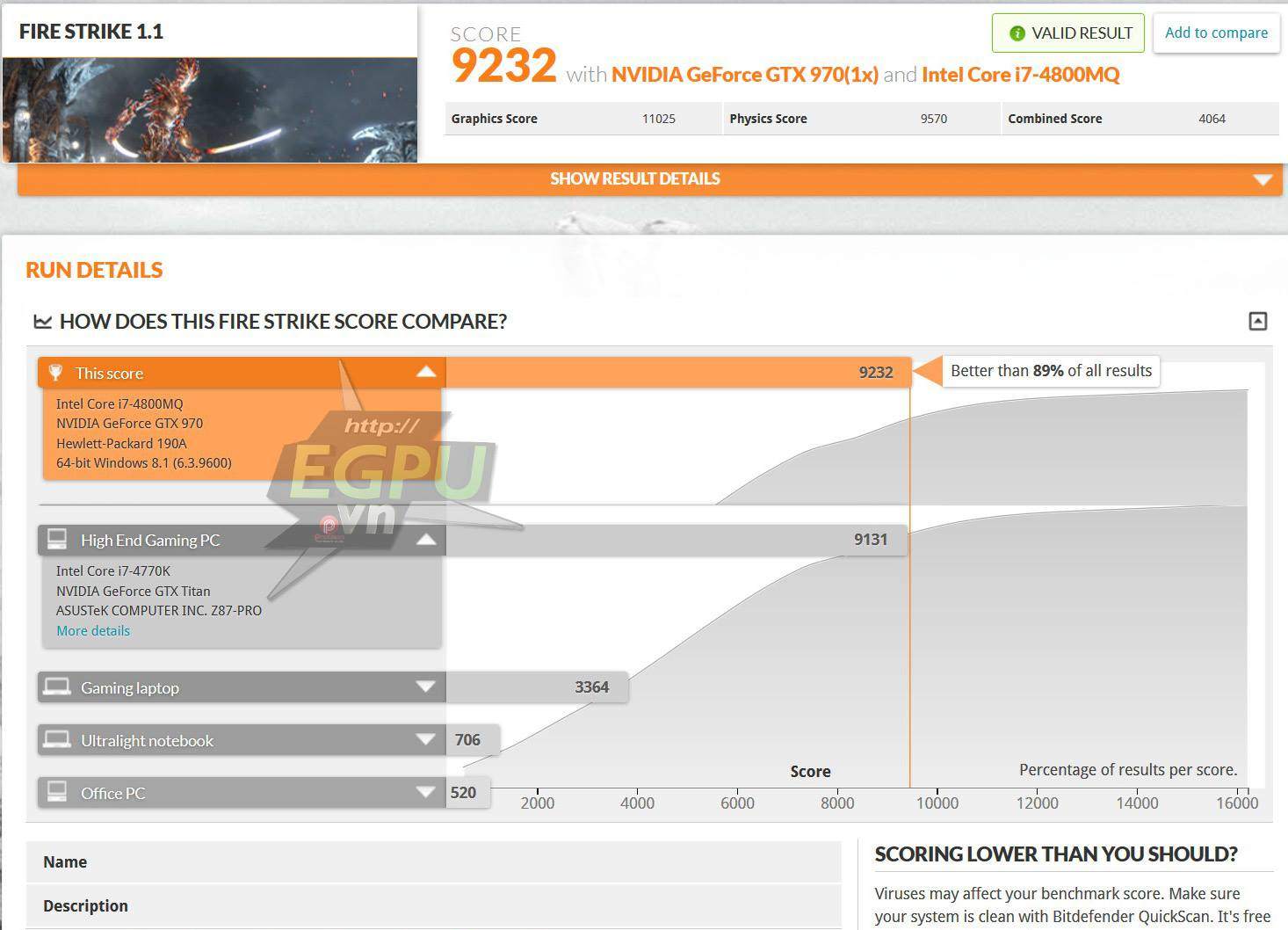Click the trophy icon in This score
The width and height of the screenshot is (1288, 930).
tap(55, 373)
